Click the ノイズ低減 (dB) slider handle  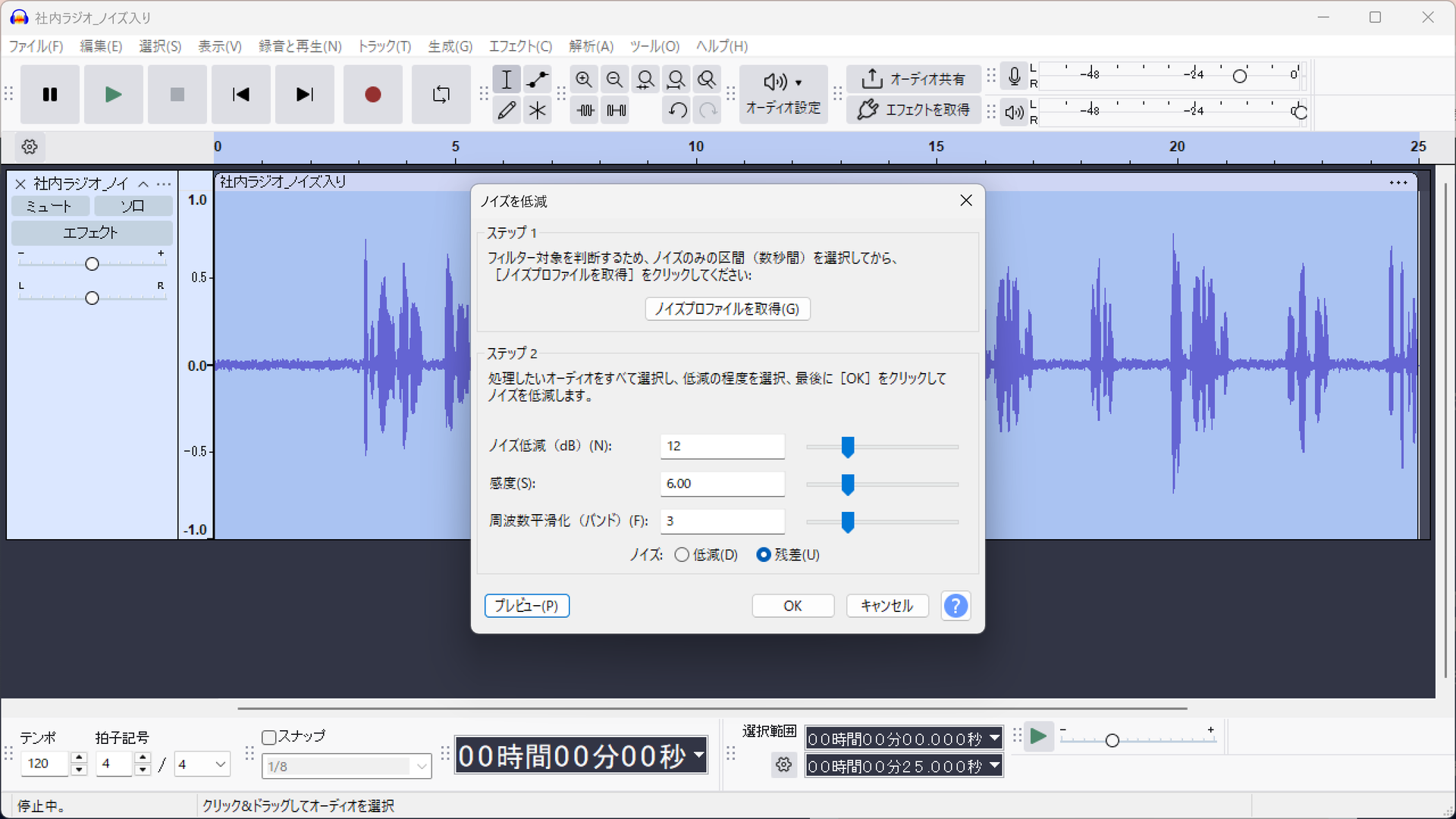(x=848, y=447)
